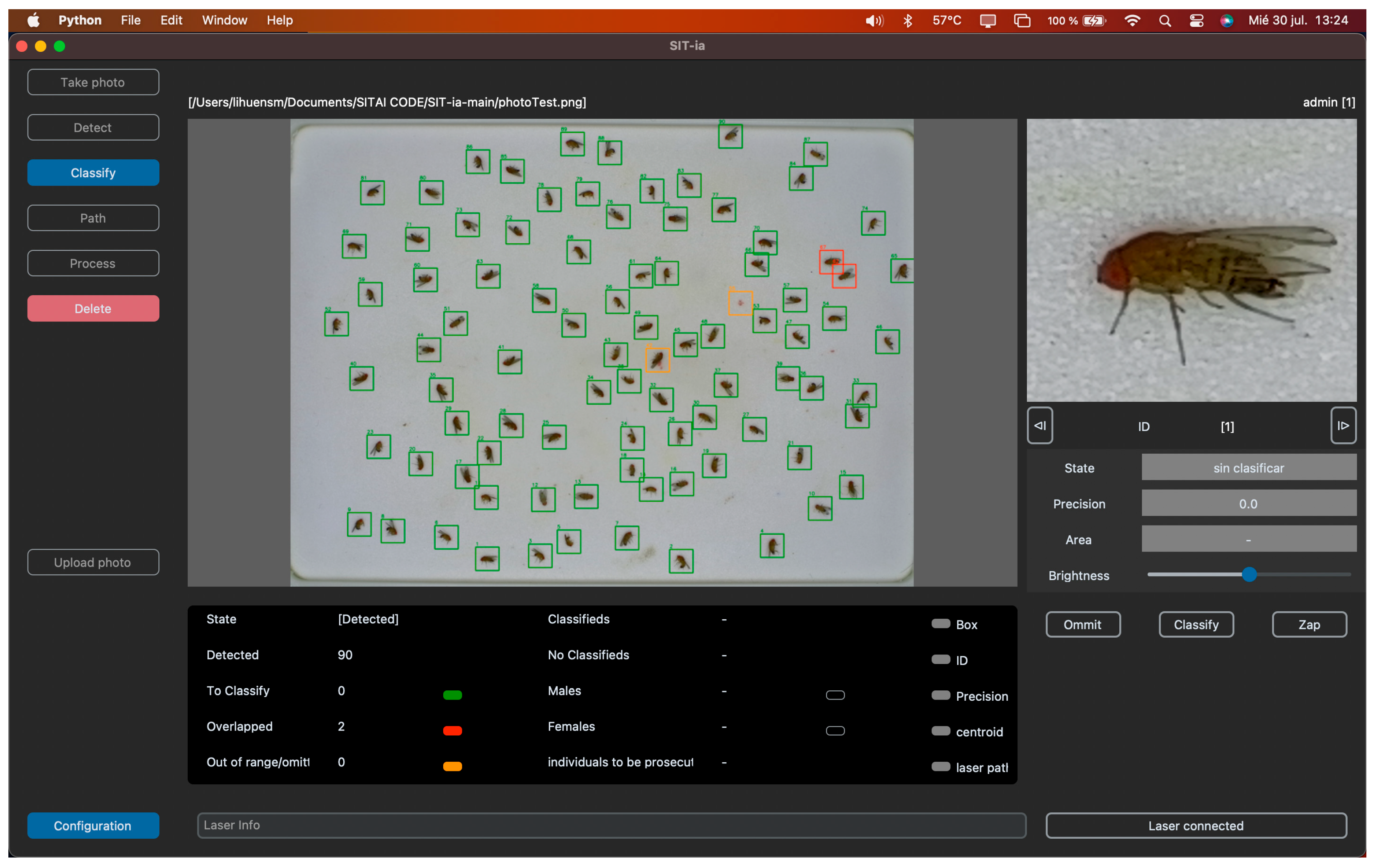Open Siri from menu bar
Screen dimensions: 1376x868
(1226, 21)
